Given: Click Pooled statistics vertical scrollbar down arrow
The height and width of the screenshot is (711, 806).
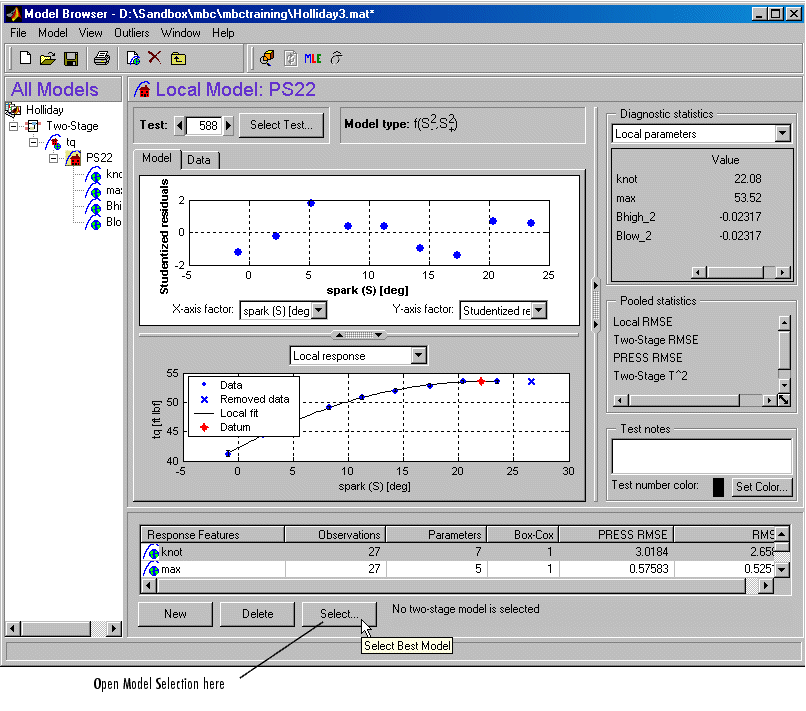Looking at the screenshot, I should pos(784,385).
